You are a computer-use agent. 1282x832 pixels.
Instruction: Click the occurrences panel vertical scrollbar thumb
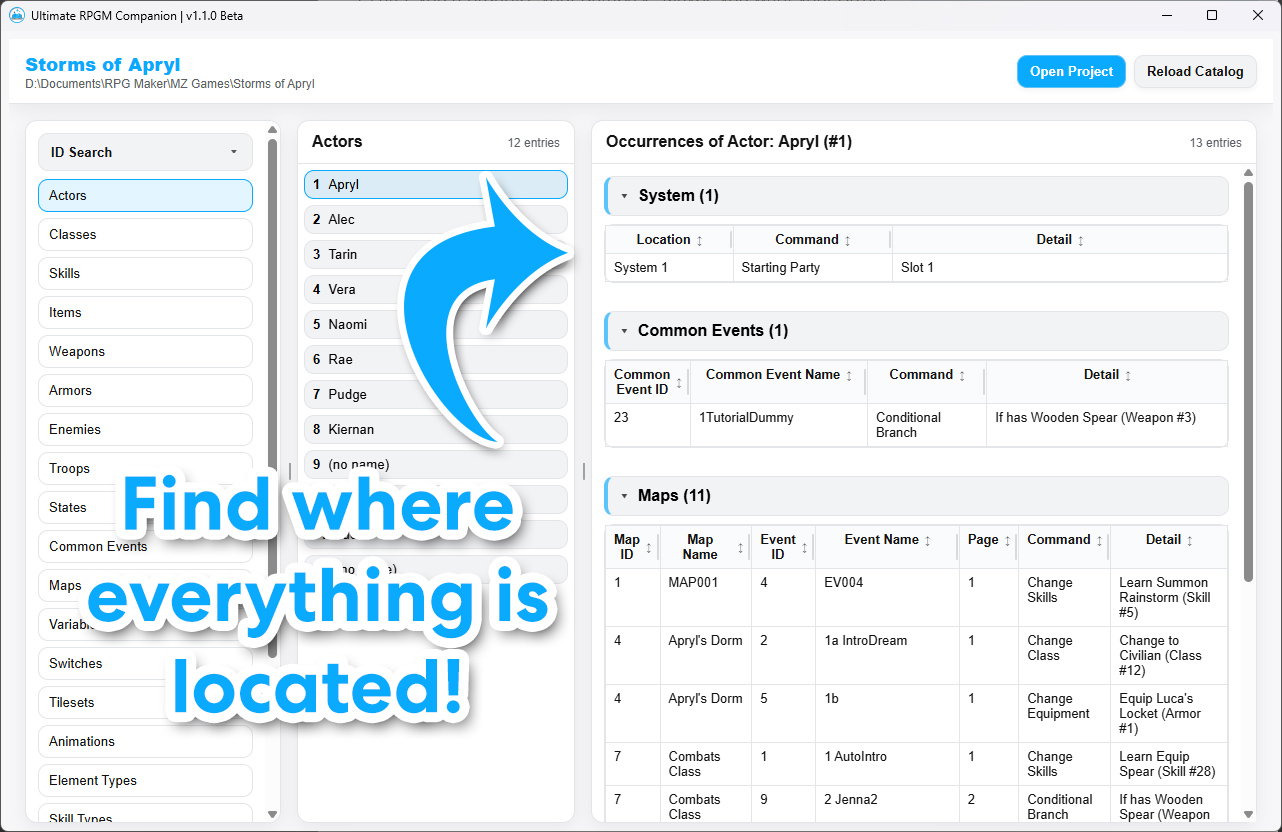point(1248,381)
